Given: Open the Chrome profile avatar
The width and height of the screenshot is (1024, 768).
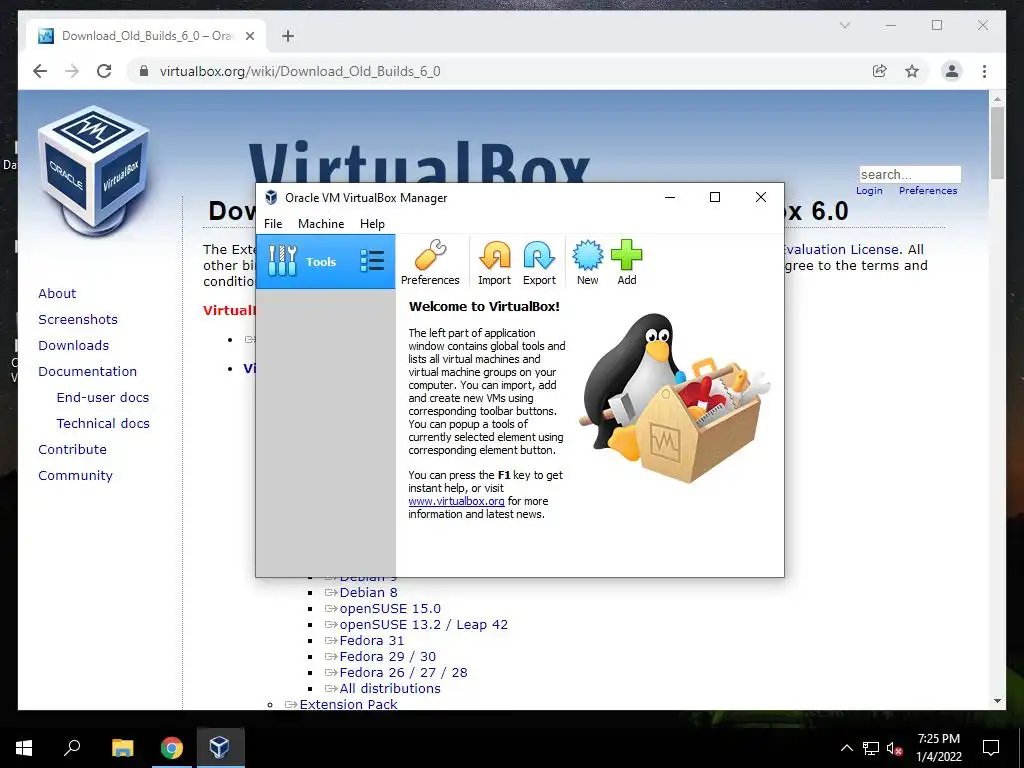Looking at the screenshot, I should click(952, 71).
